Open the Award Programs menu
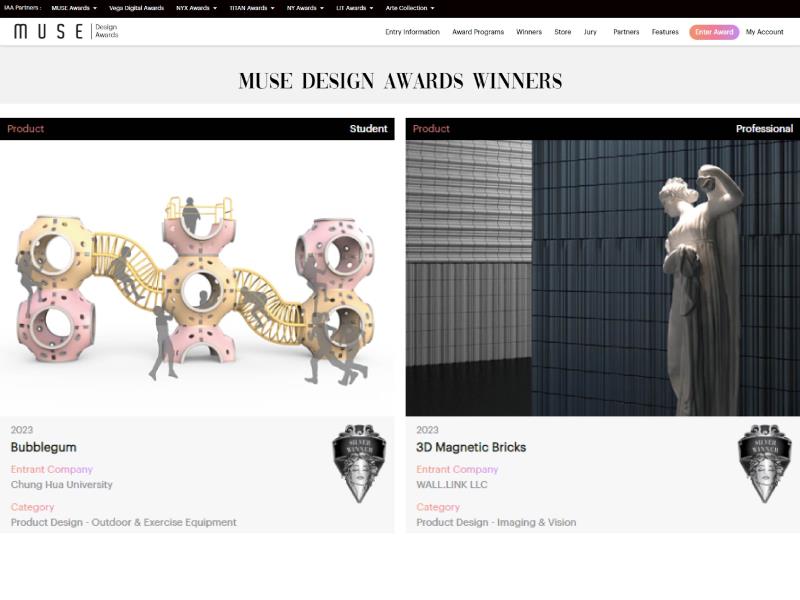Viewport: 800px width, 600px height. [x=478, y=32]
